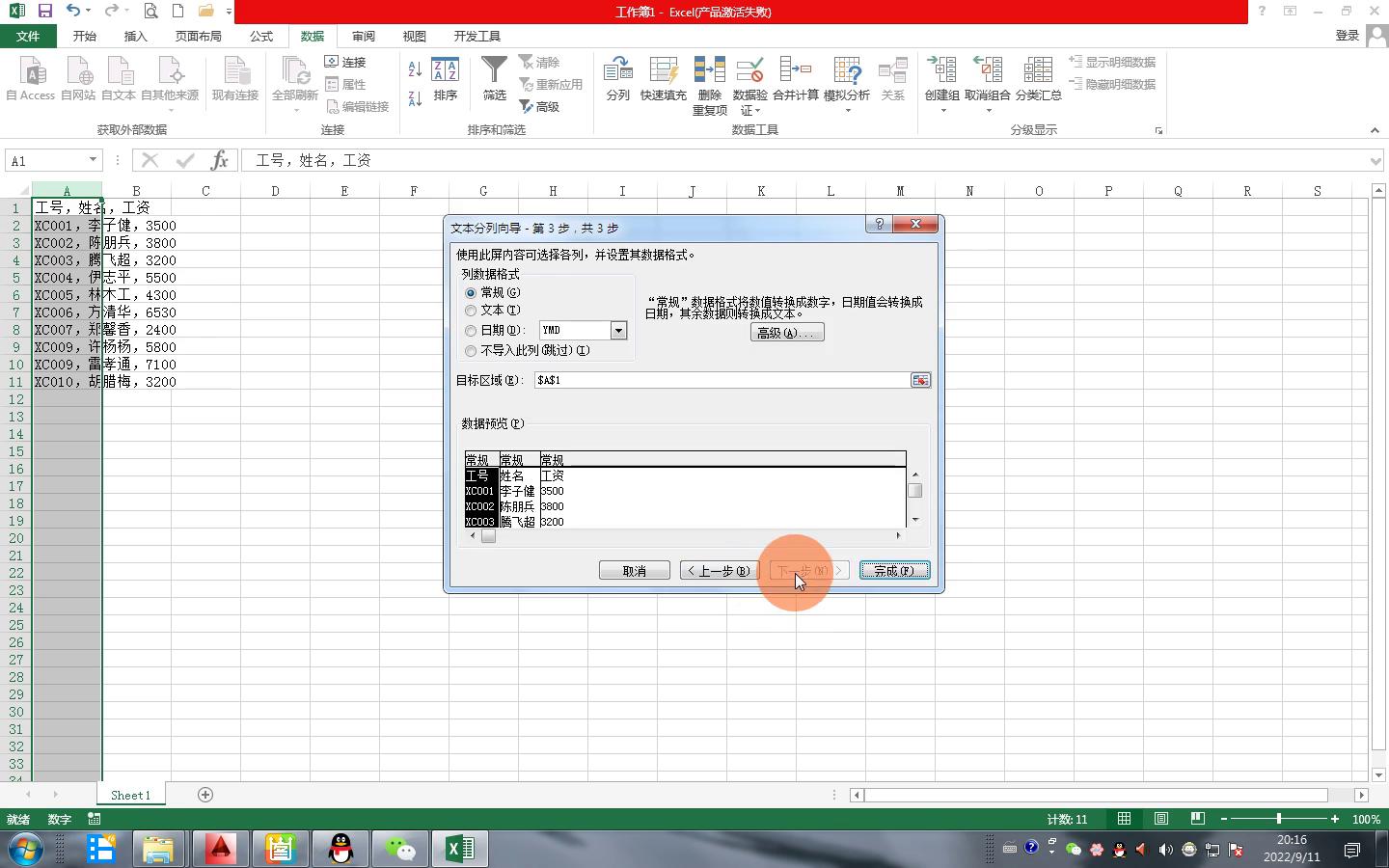Expand the Name Box dropdown arrow
This screenshot has width=1389, height=868.
coord(93,160)
